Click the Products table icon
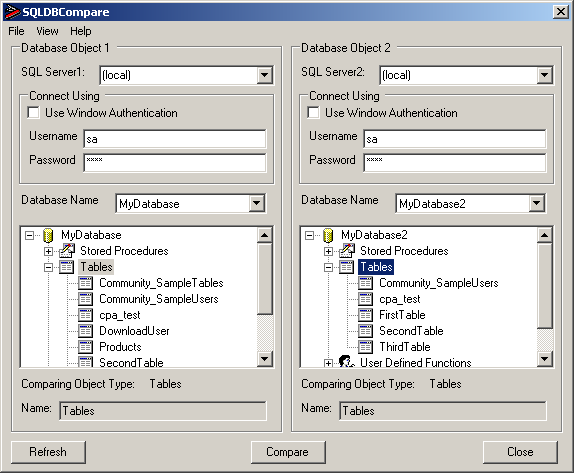The image size is (574, 473). (x=86, y=347)
